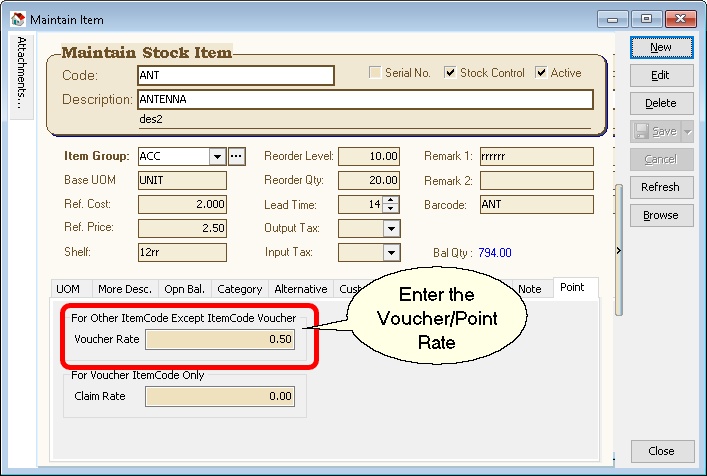Select the Category tab
This screenshot has width=707, height=476.
pyautogui.click(x=239, y=289)
